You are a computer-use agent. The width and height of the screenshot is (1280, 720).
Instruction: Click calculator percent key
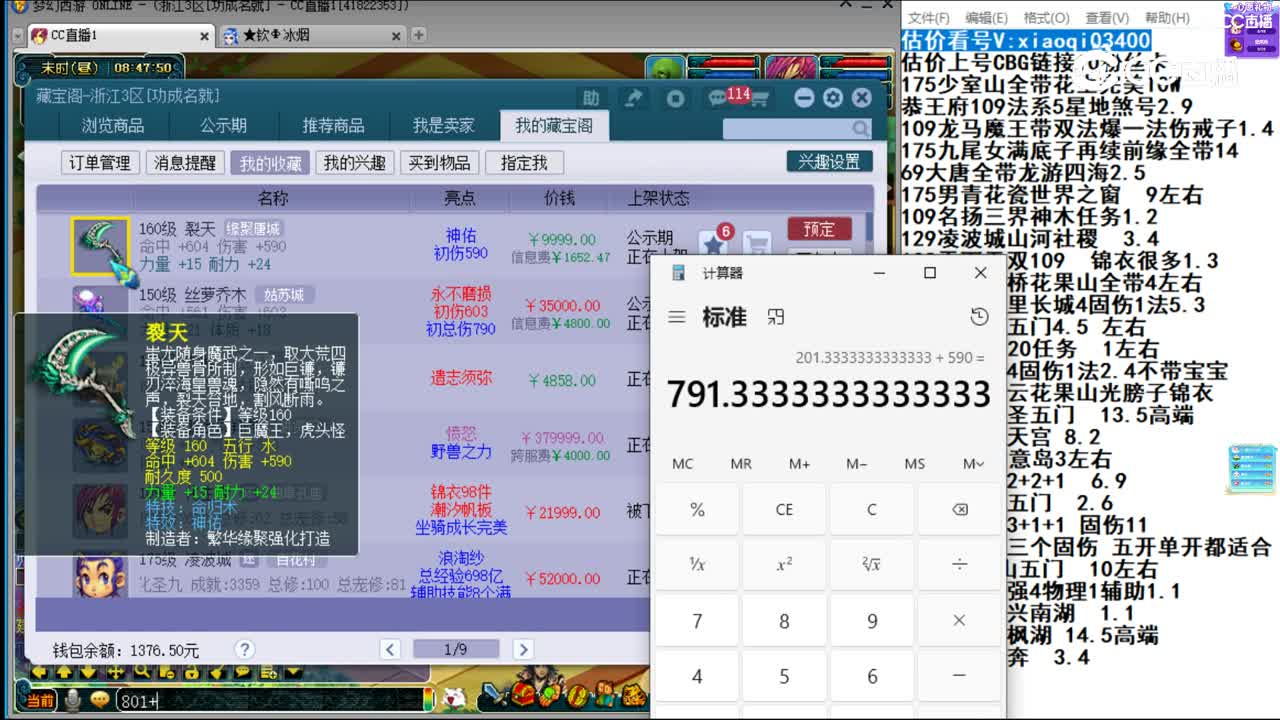(x=697, y=509)
